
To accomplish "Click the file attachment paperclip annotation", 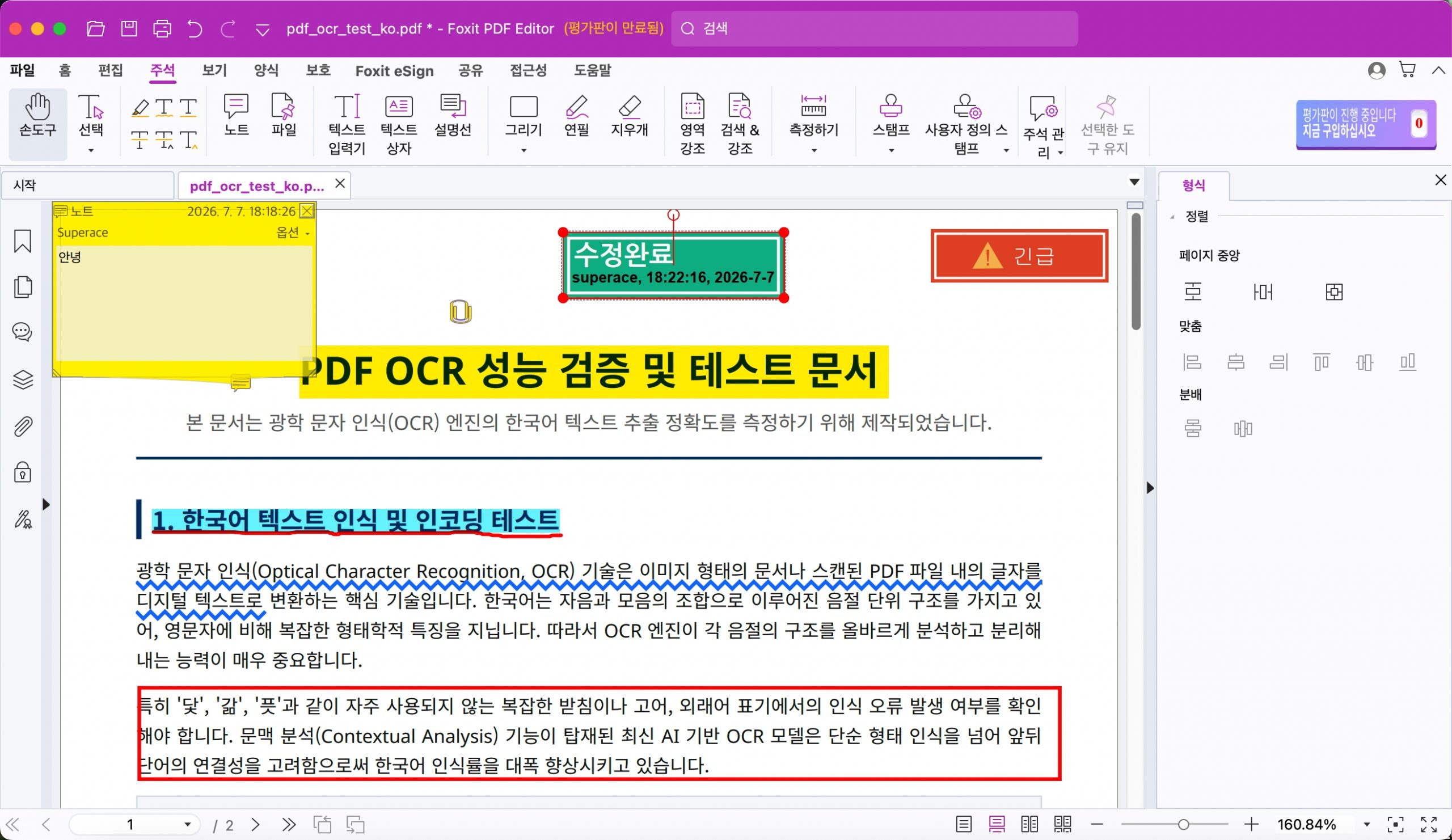I will (x=461, y=312).
